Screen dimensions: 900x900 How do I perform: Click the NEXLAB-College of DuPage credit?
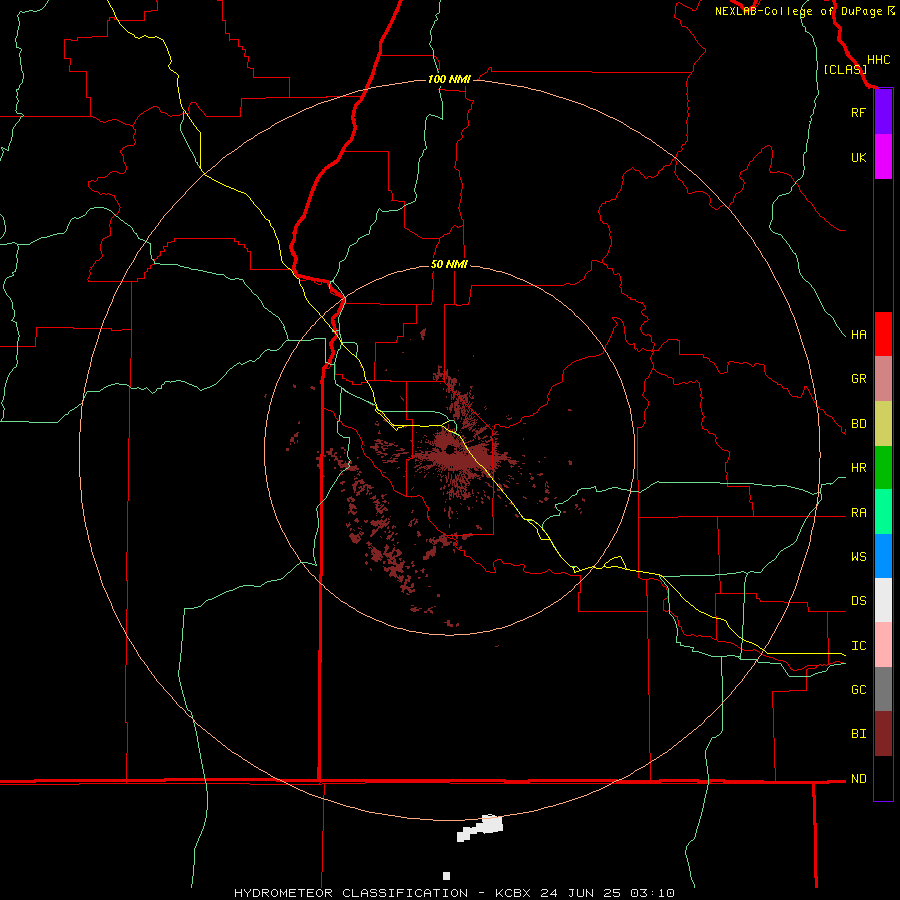coord(798,11)
